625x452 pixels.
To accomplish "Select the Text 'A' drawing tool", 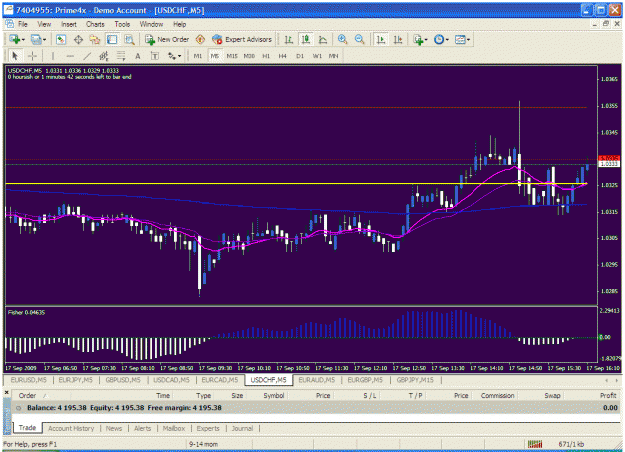I will [138, 56].
